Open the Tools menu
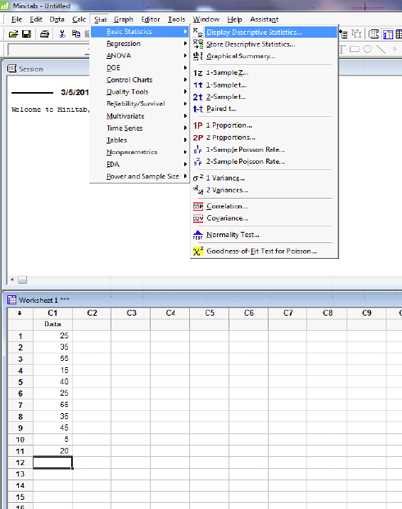This screenshot has width=402, height=509. coord(176,19)
